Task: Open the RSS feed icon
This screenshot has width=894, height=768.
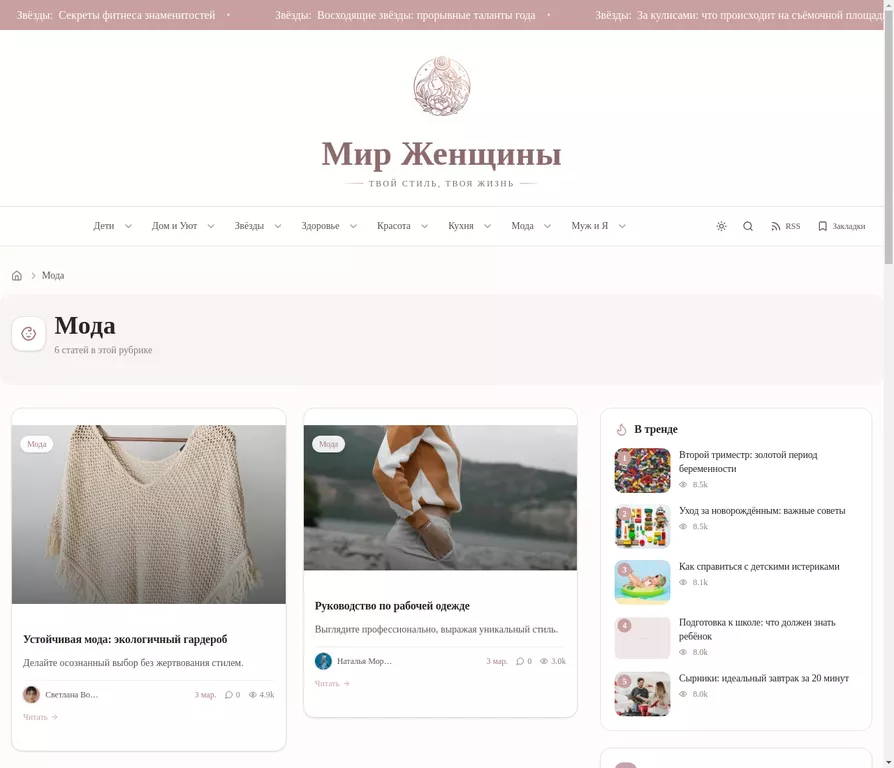Action: click(775, 226)
